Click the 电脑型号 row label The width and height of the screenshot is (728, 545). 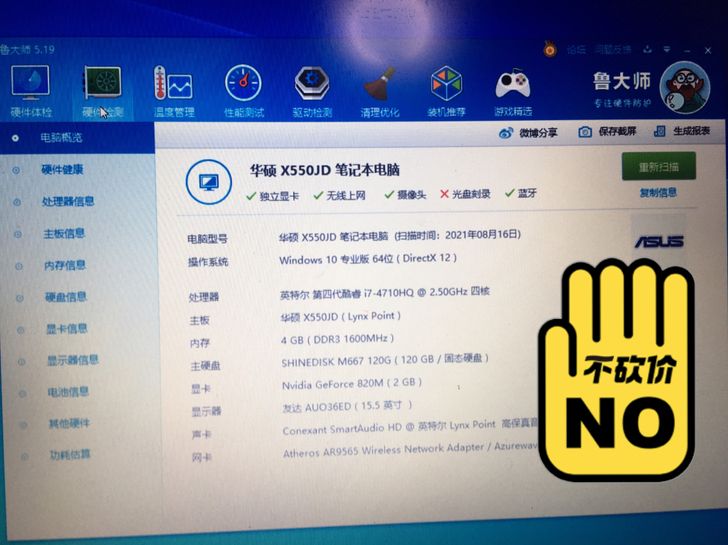coord(208,239)
